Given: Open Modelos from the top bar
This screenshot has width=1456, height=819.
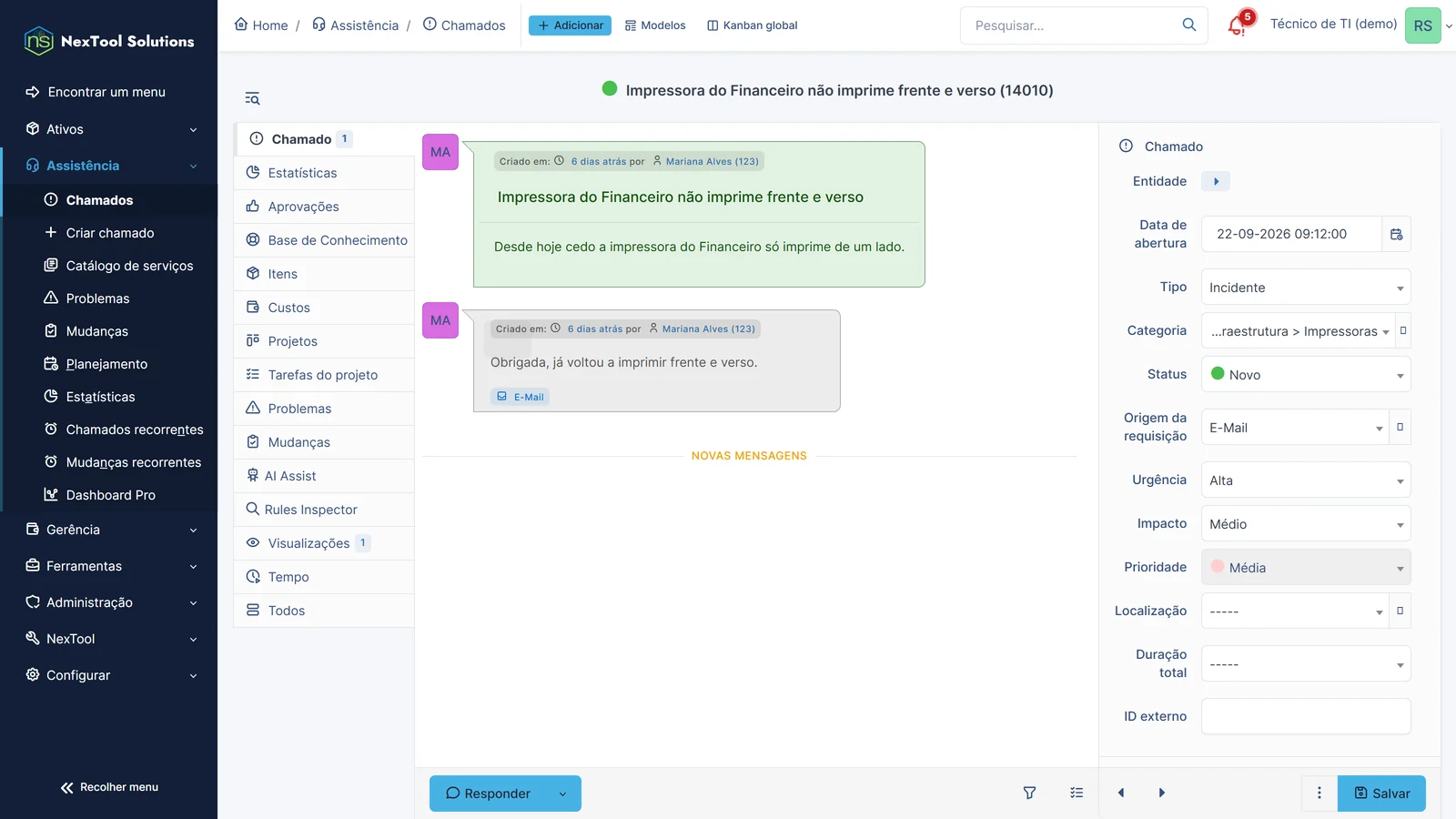Looking at the screenshot, I should [655, 25].
